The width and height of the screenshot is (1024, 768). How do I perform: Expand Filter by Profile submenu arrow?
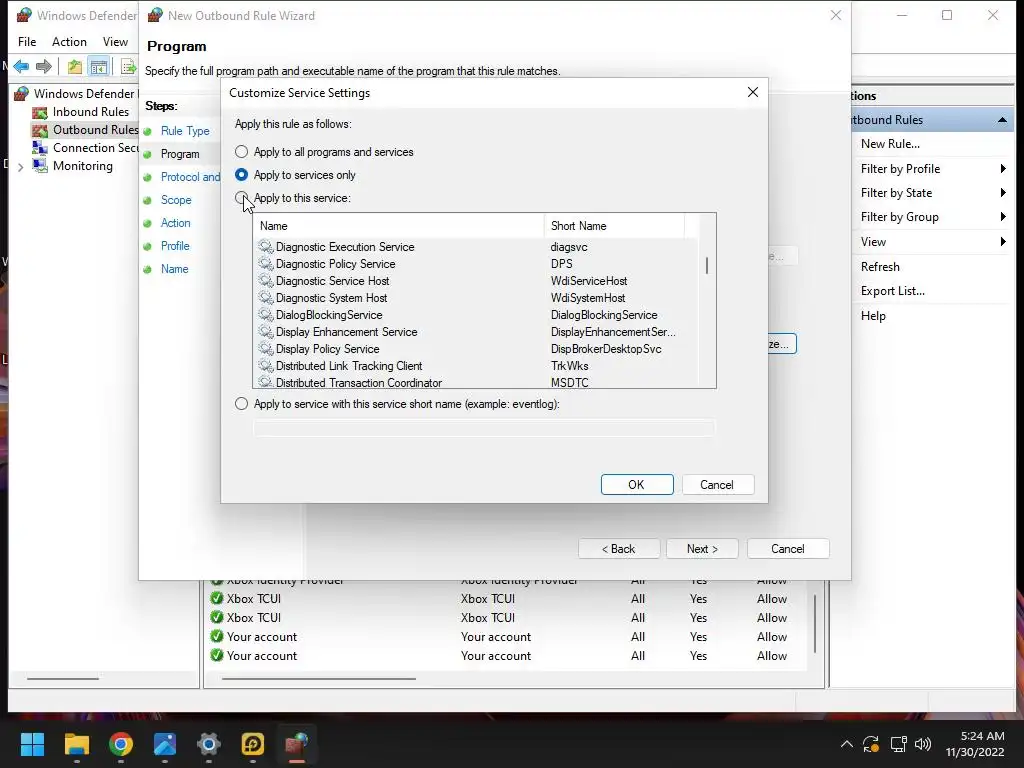(1003, 168)
